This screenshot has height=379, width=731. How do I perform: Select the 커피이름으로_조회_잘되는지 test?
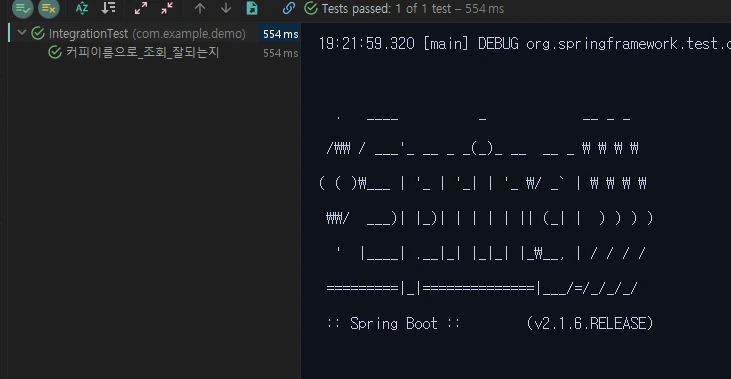[x=143, y=52]
